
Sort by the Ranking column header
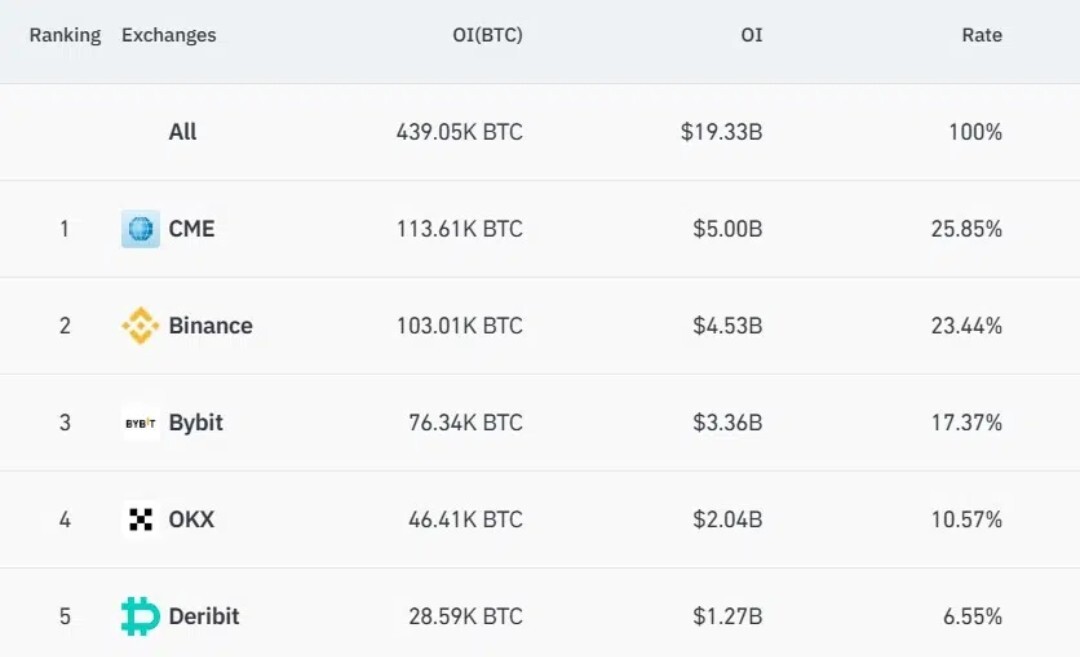click(x=65, y=35)
